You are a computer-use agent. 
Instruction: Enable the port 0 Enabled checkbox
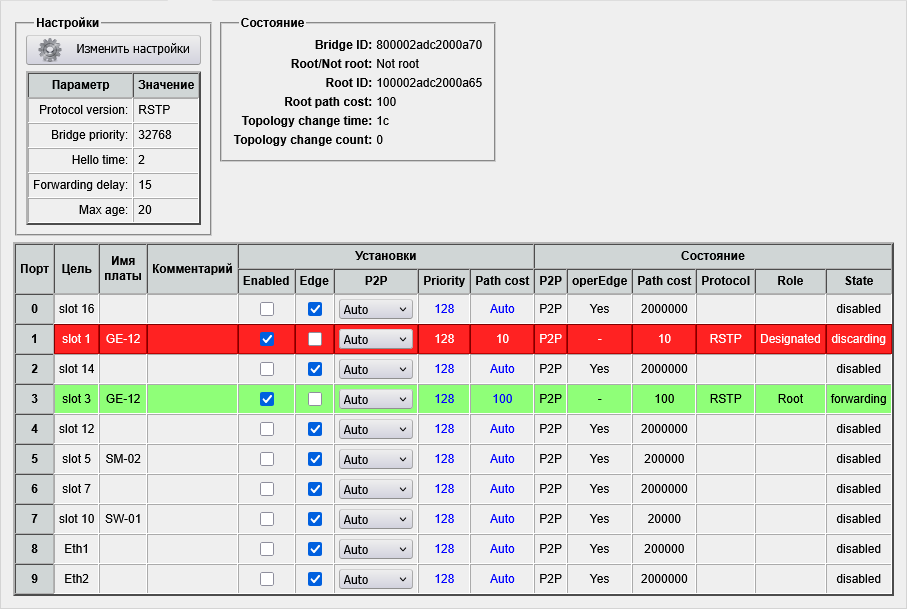click(x=267, y=309)
